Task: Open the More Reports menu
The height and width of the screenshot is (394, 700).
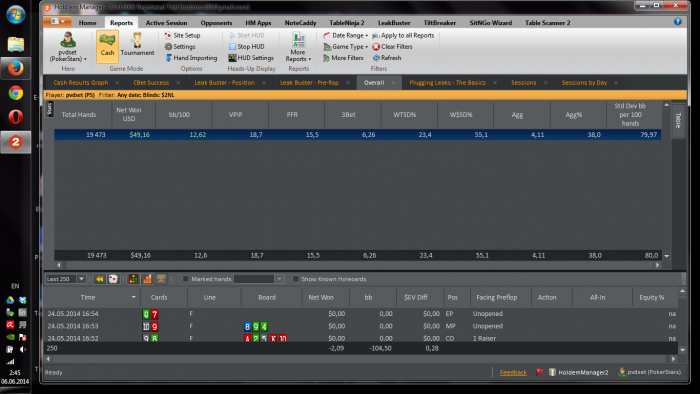Action: click(298, 47)
